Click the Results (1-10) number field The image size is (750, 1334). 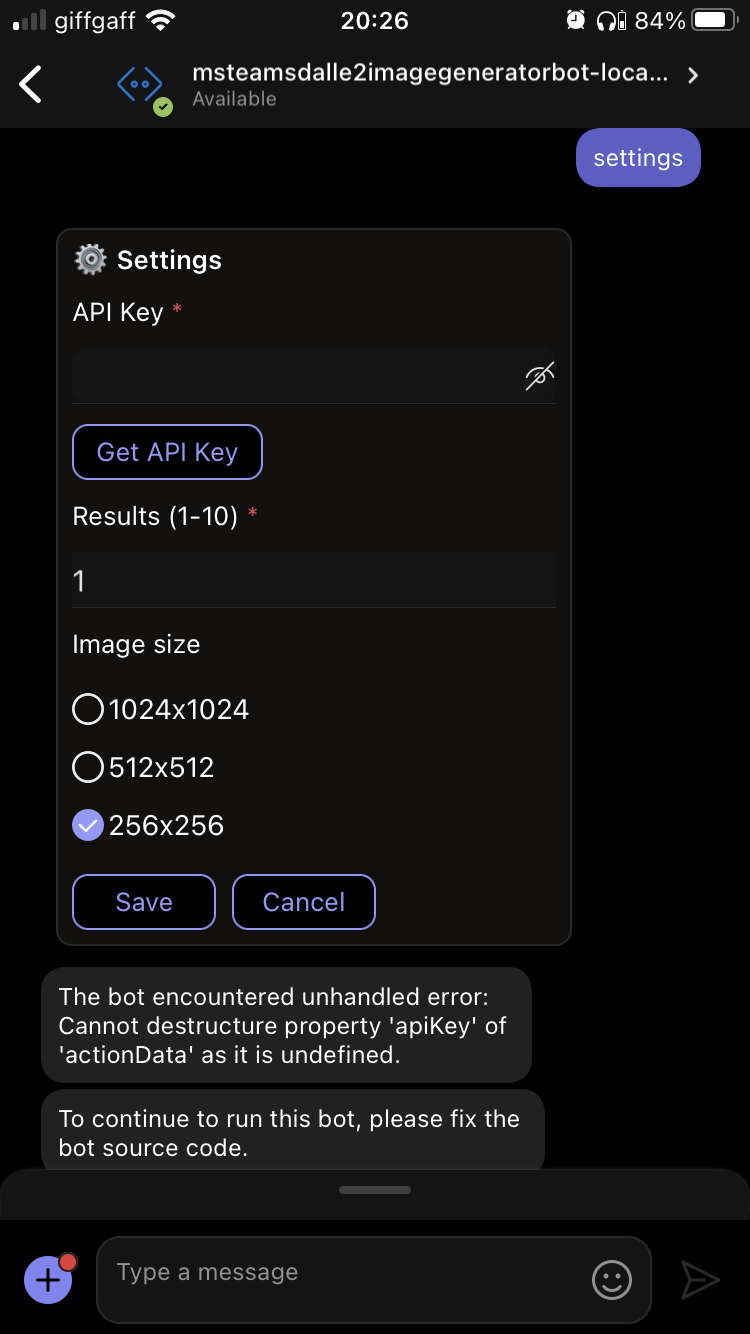coord(313,580)
